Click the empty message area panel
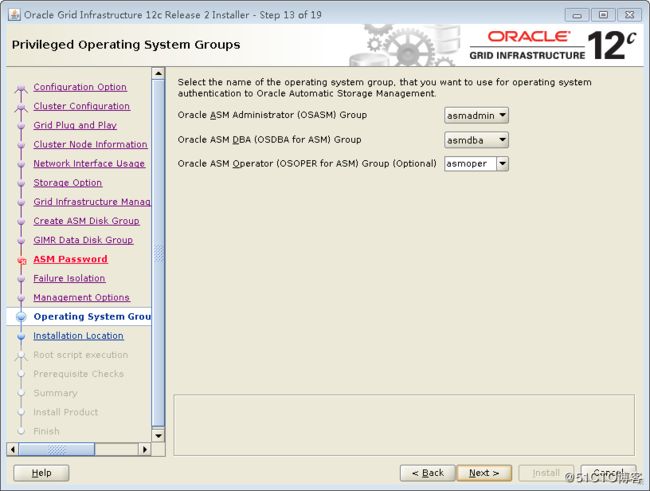This screenshot has height=491, width=650. tap(404, 425)
